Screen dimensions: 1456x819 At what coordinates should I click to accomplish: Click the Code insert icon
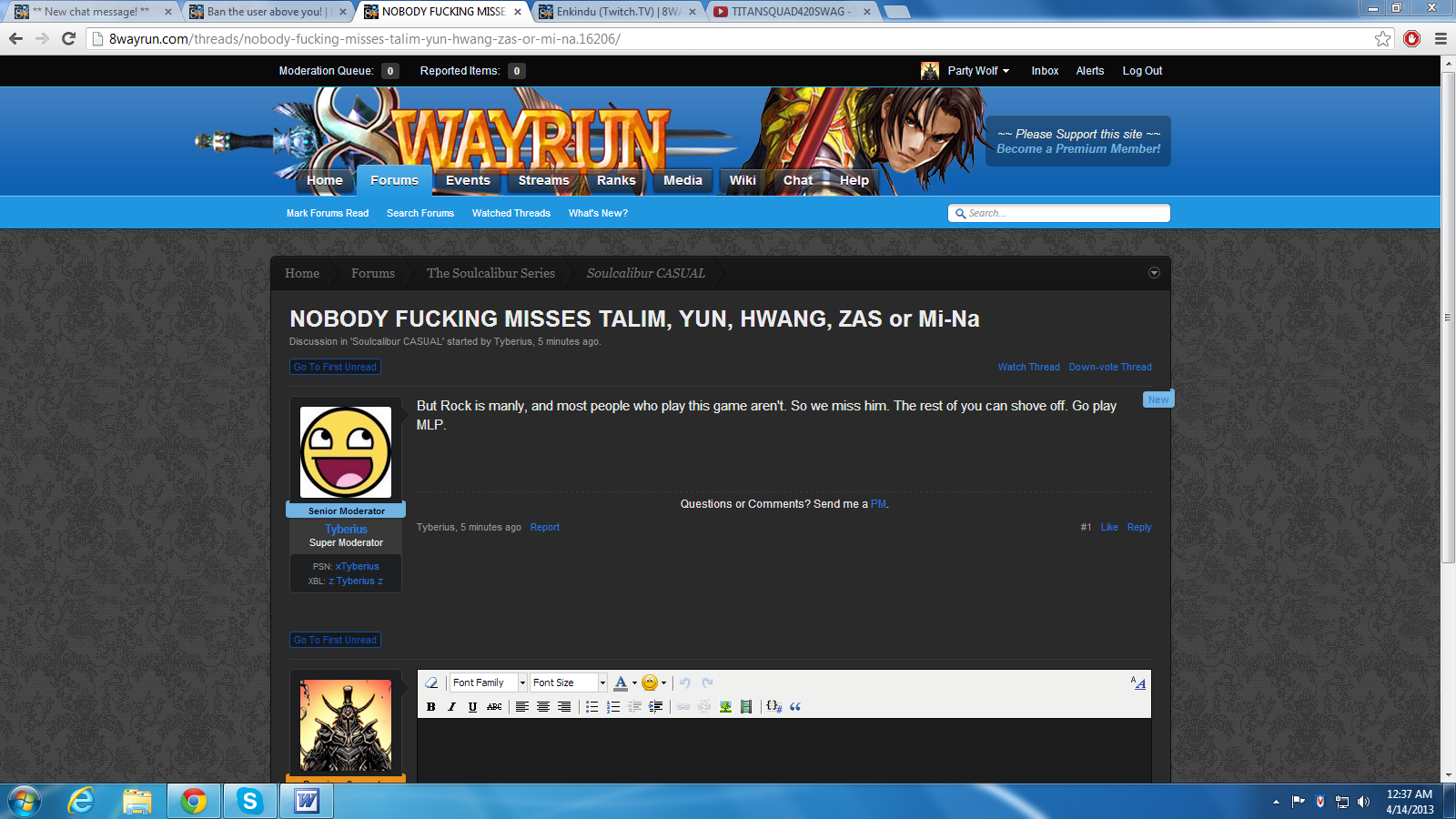point(774,706)
